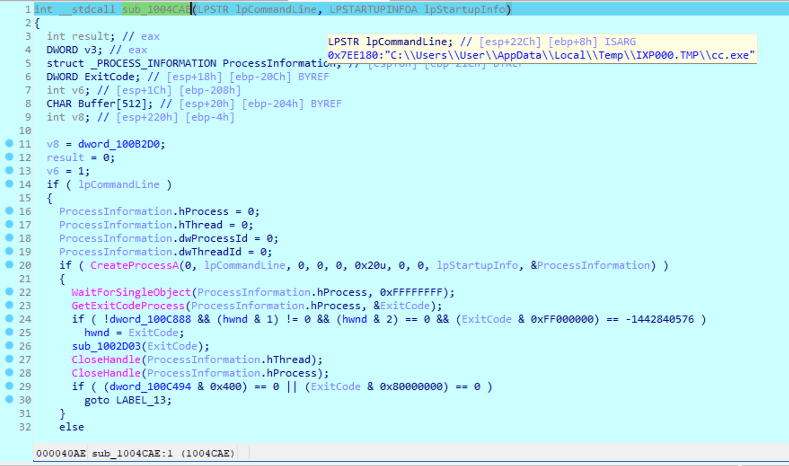The image size is (789, 466).
Task: Click the status bar address 000040AE
Action: [x=59, y=455]
